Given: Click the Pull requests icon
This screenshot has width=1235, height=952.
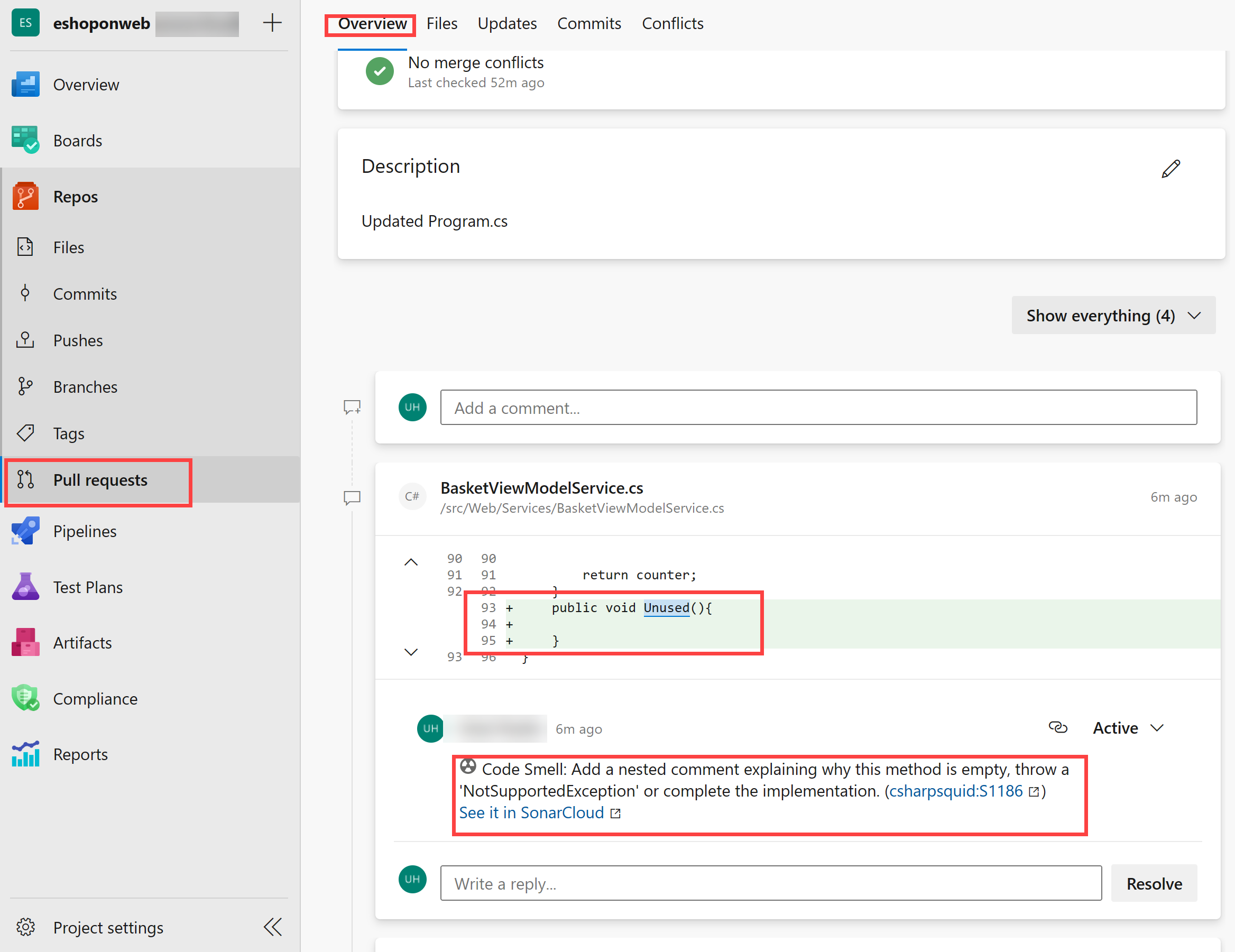Looking at the screenshot, I should point(25,480).
